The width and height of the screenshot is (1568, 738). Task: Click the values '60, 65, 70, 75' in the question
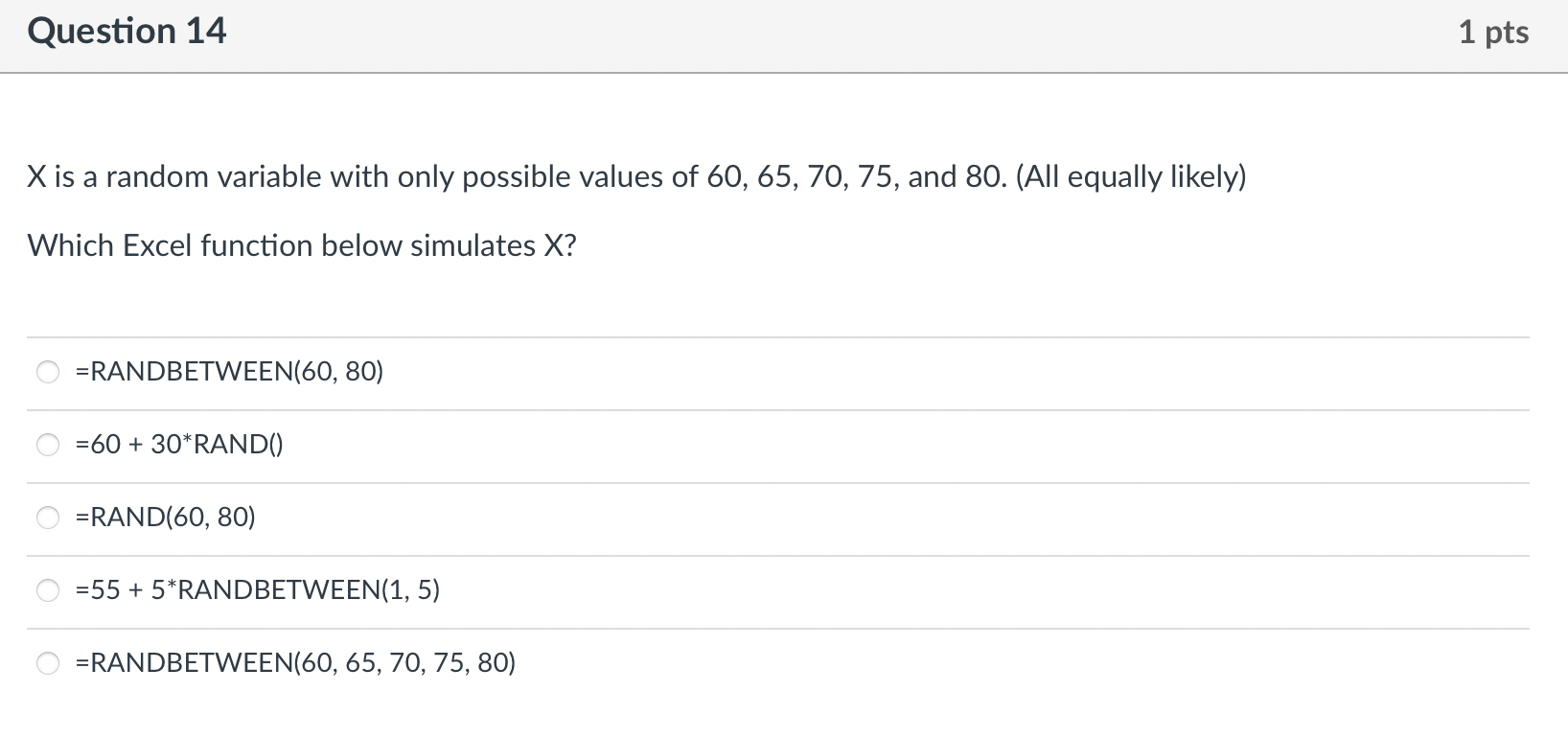(x=802, y=177)
